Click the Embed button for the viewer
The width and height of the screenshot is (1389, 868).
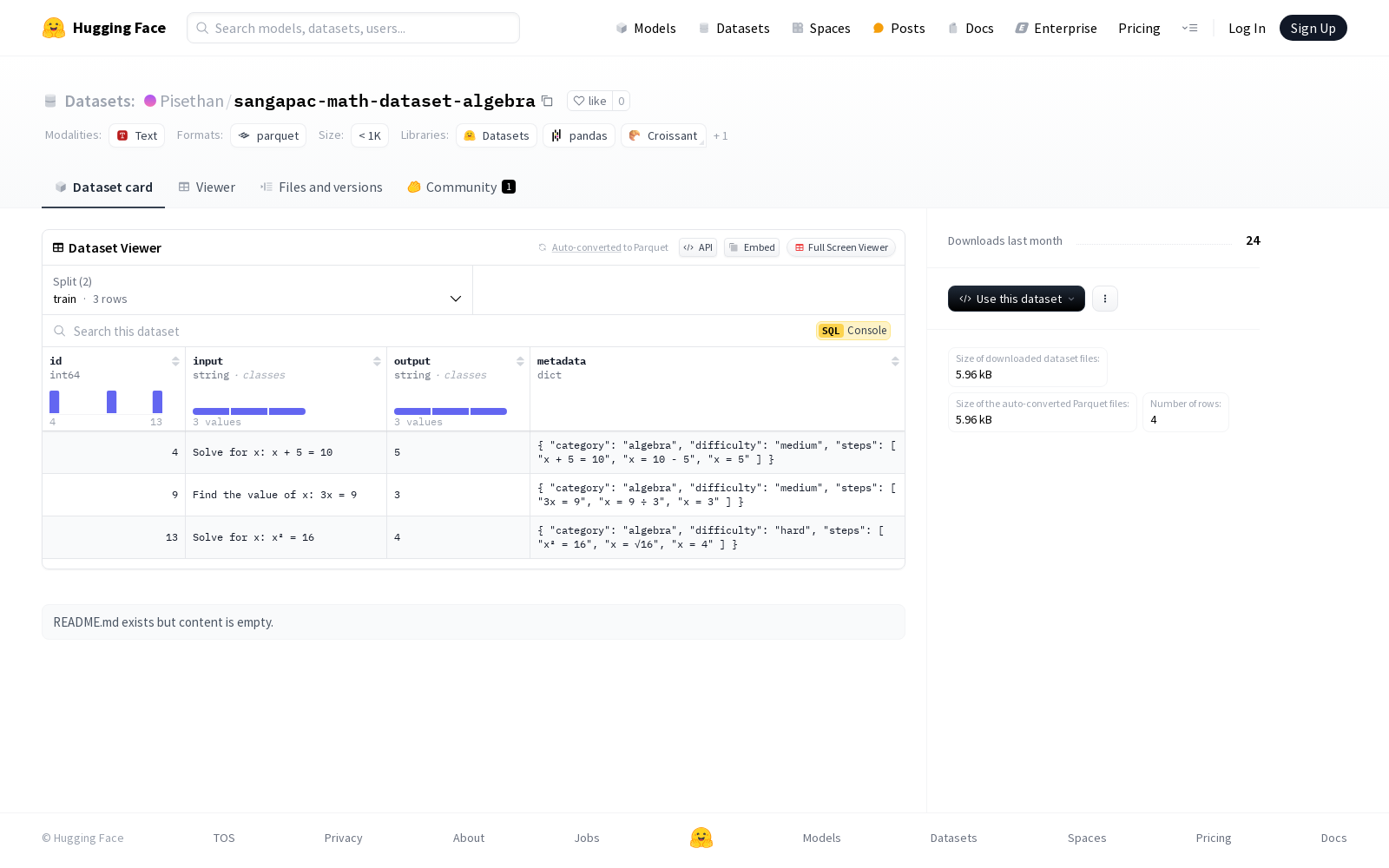[752, 247]
